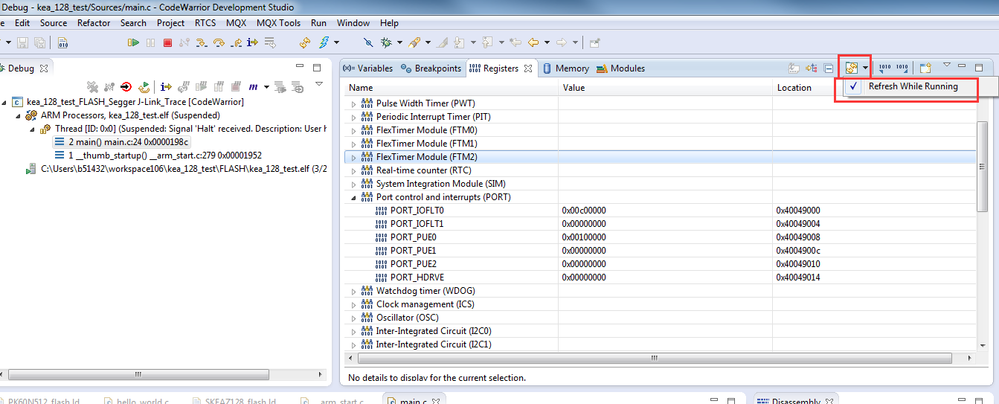Click the green Resume debug button

(133, 43)
